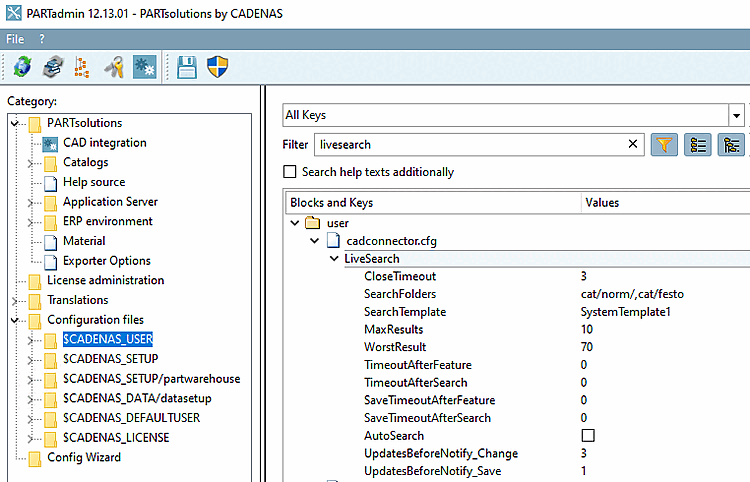
Task: Expand the $CADENAS_SETUP node
Action: coord(30,360)
